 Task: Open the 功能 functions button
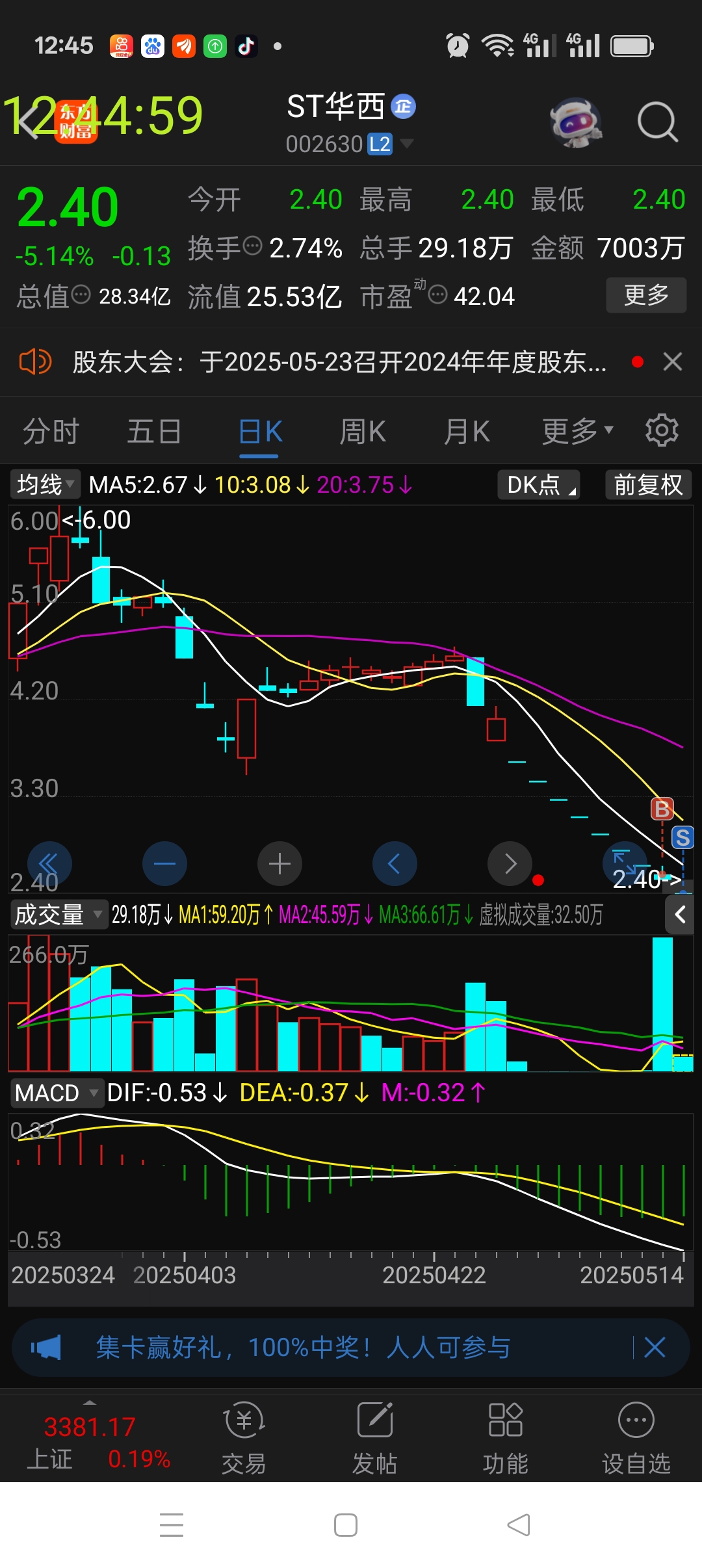(x=505, y=1438)
